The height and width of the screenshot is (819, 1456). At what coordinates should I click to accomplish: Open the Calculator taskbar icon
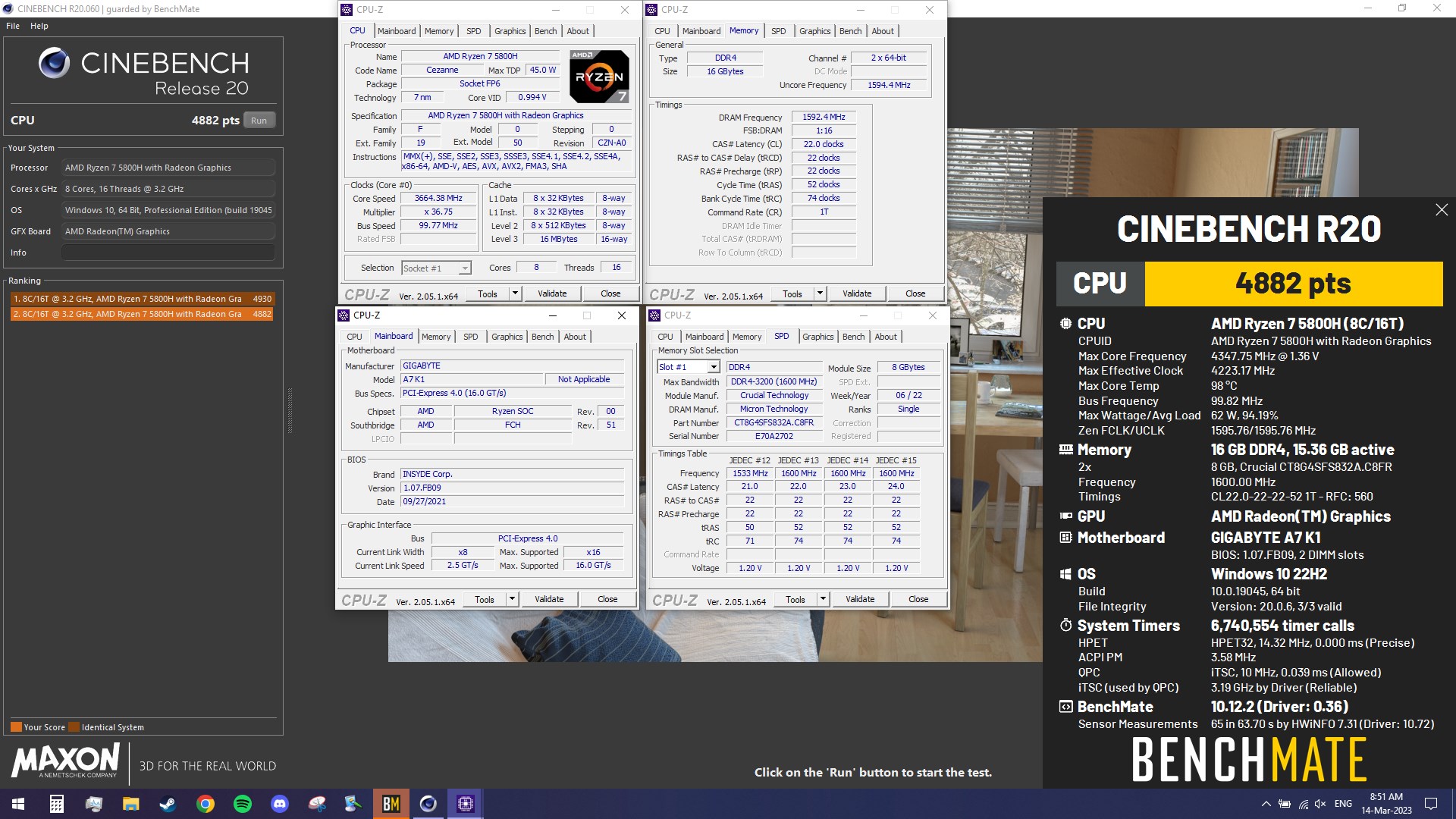click(x=57, y=804)
